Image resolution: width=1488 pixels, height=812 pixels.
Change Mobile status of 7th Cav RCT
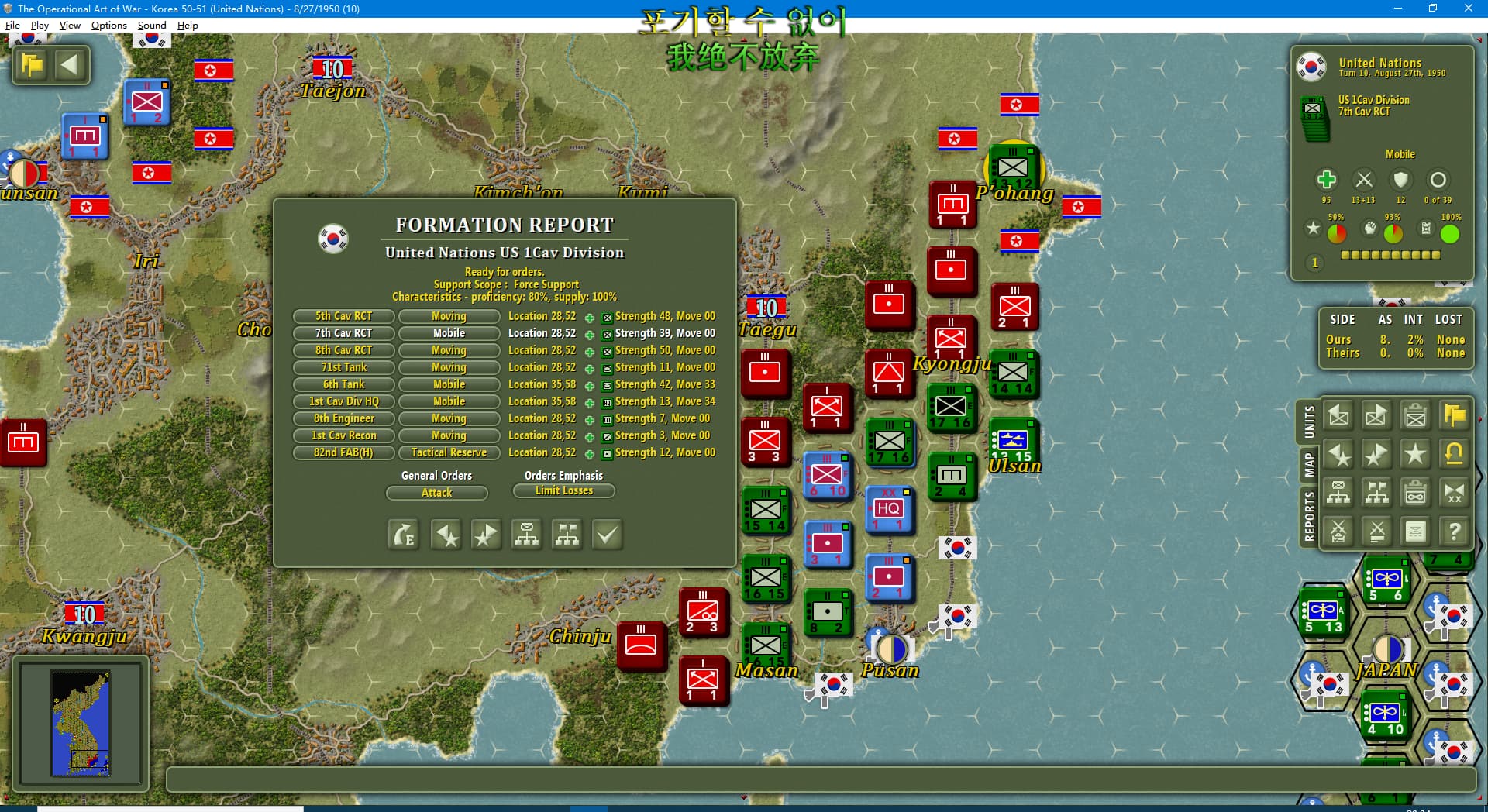(449, 333)
